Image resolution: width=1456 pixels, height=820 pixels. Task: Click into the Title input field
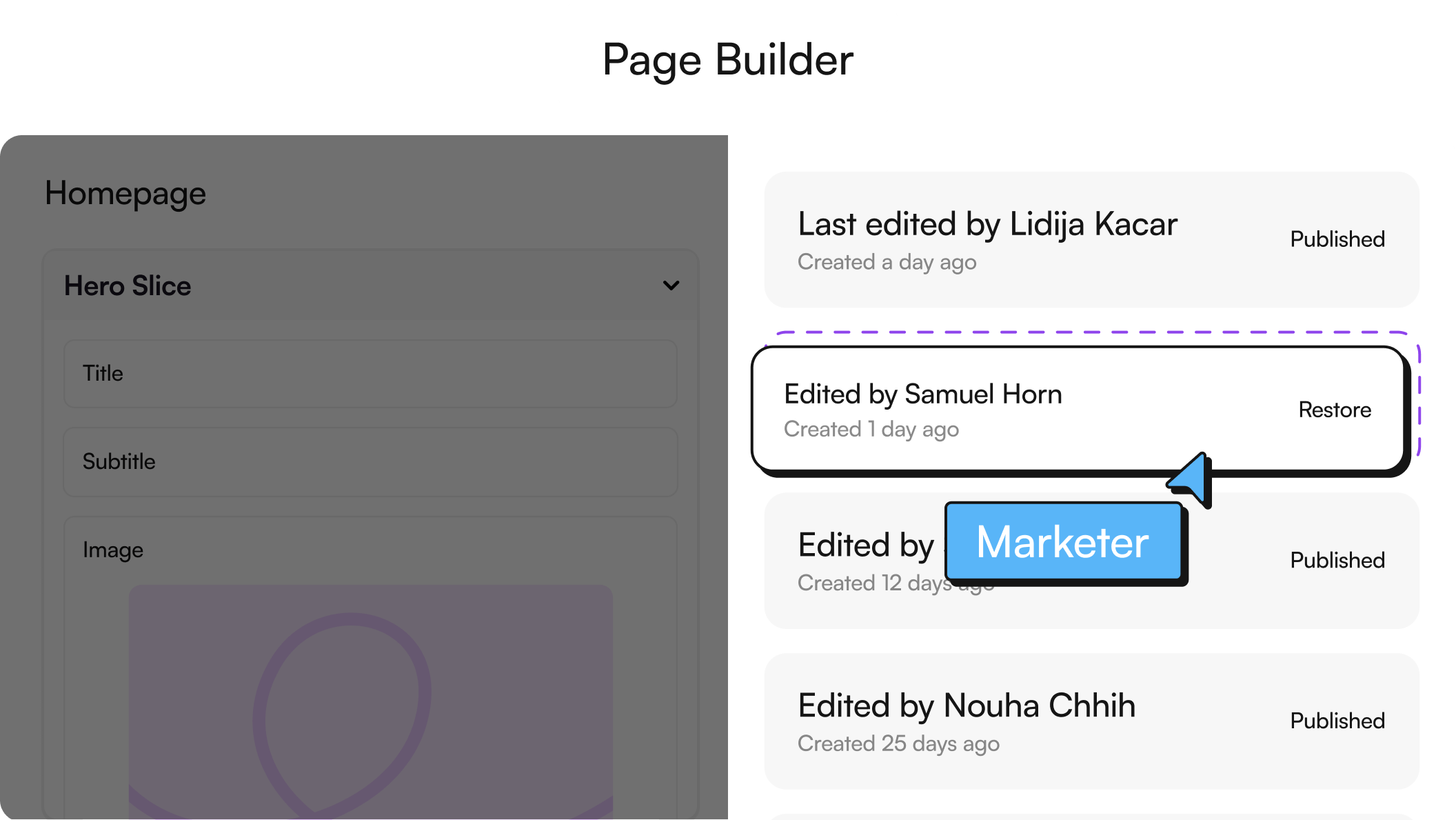click(370, 374)
